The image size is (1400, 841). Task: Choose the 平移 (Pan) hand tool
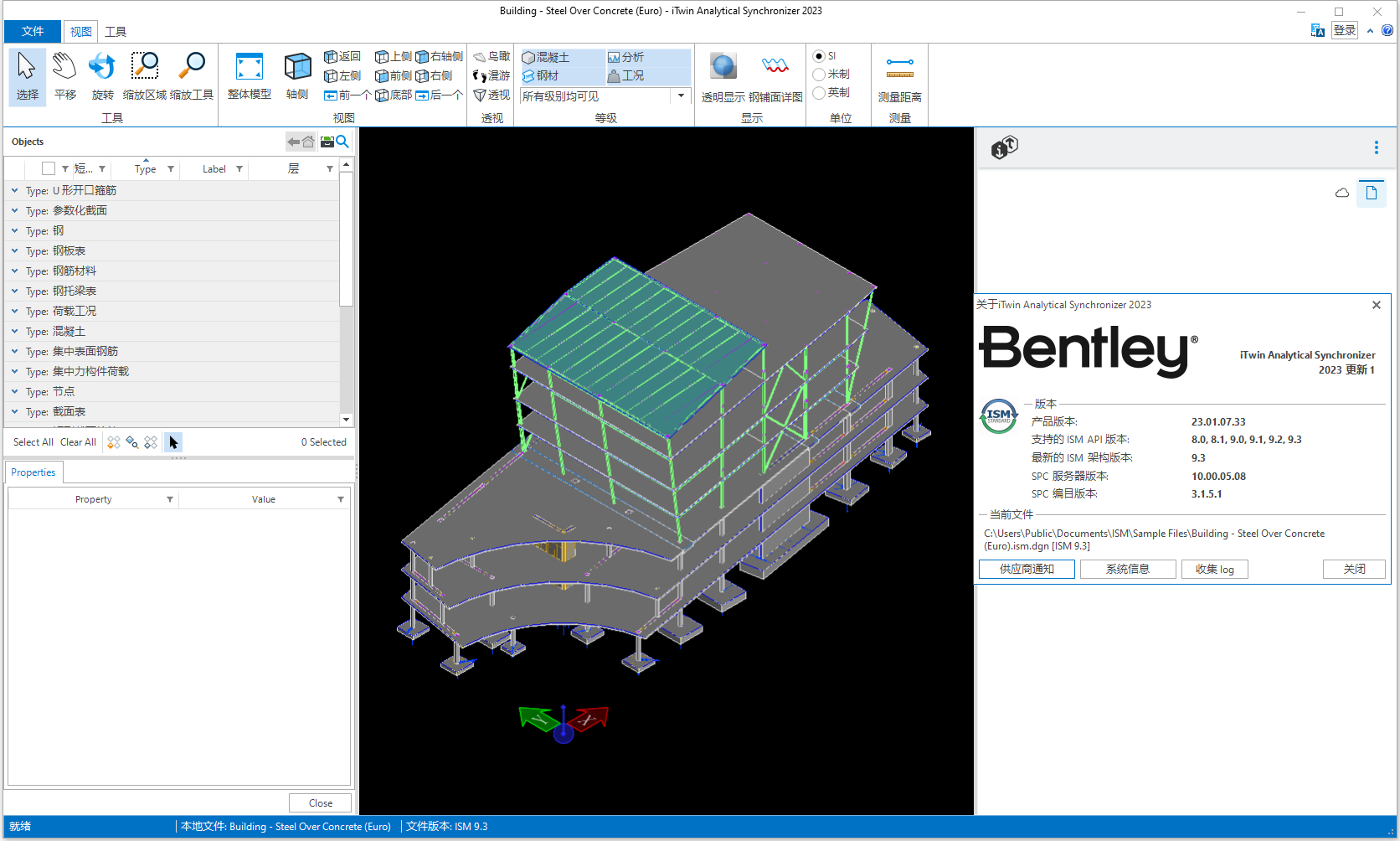coord(64,75)
